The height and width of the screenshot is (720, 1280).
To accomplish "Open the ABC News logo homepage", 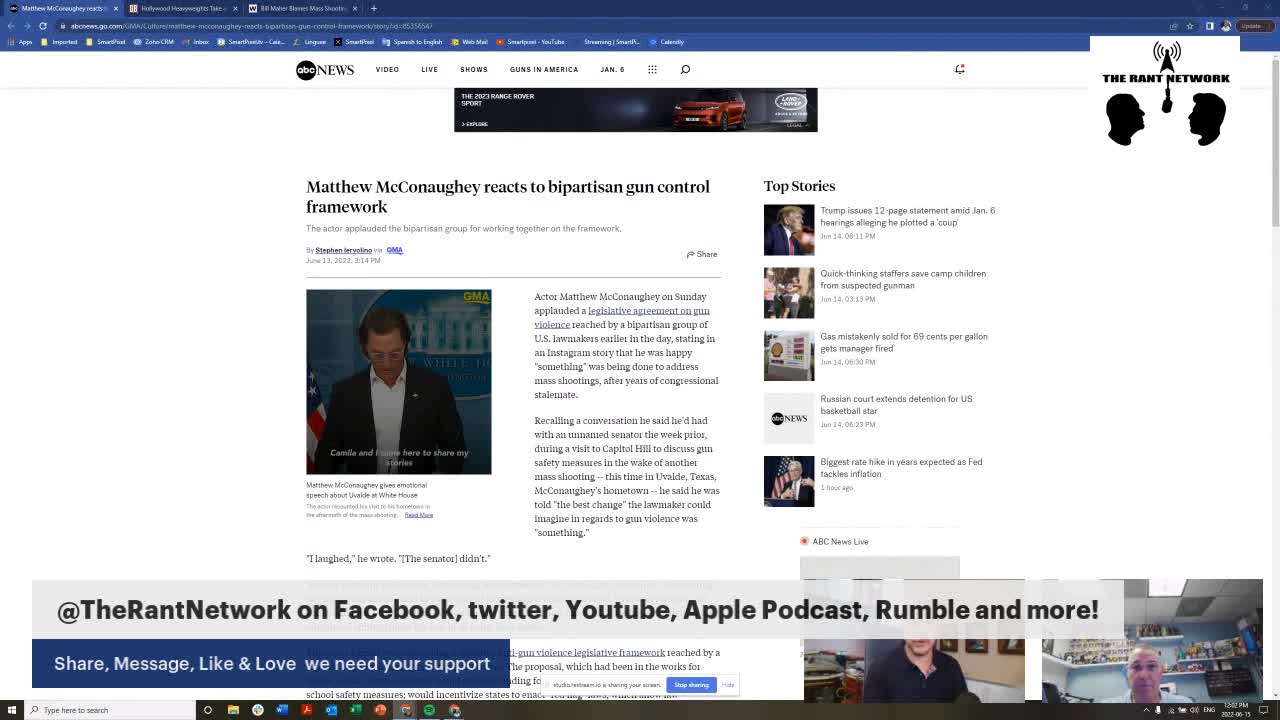I will point(325,69).
